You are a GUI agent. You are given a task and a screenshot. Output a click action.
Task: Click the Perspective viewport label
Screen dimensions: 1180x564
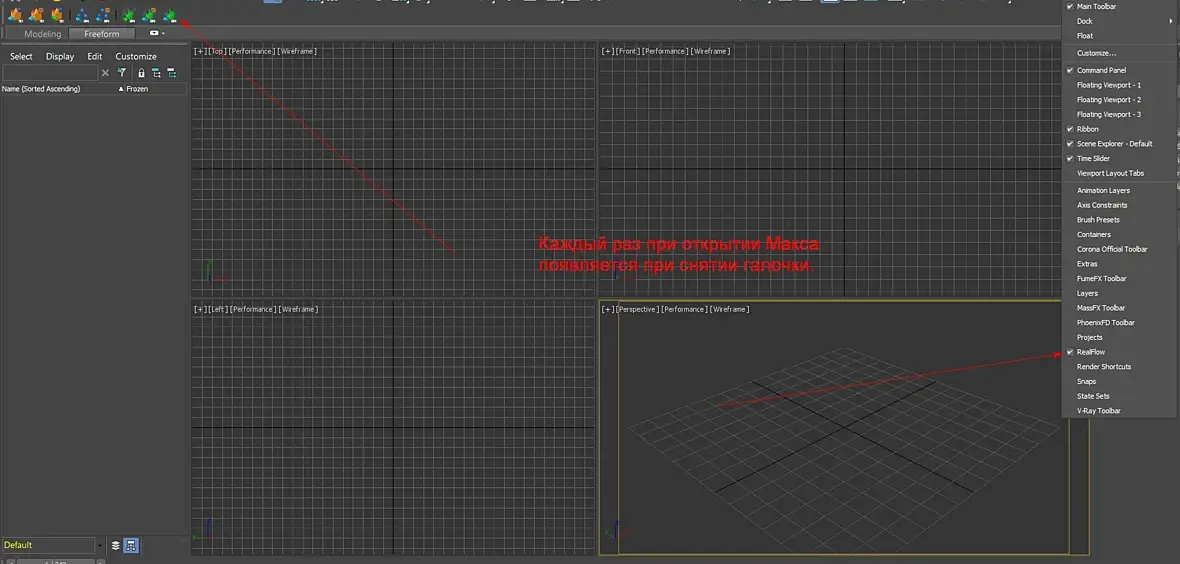click(x=637, y=309)
